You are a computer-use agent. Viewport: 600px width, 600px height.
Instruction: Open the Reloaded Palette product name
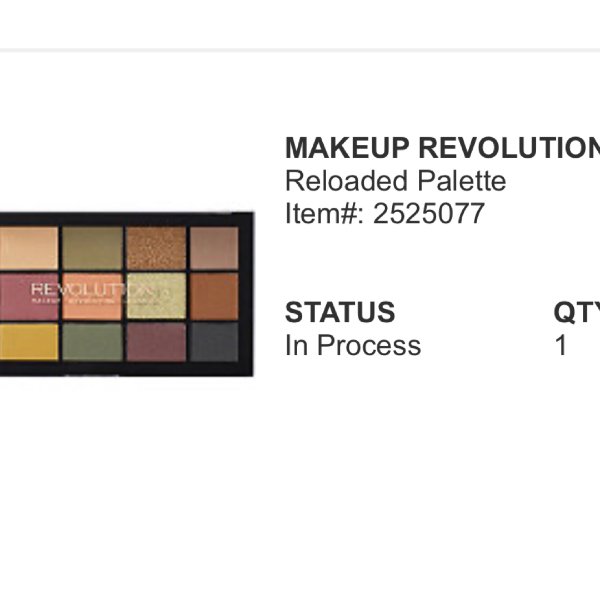coord(396,181)
